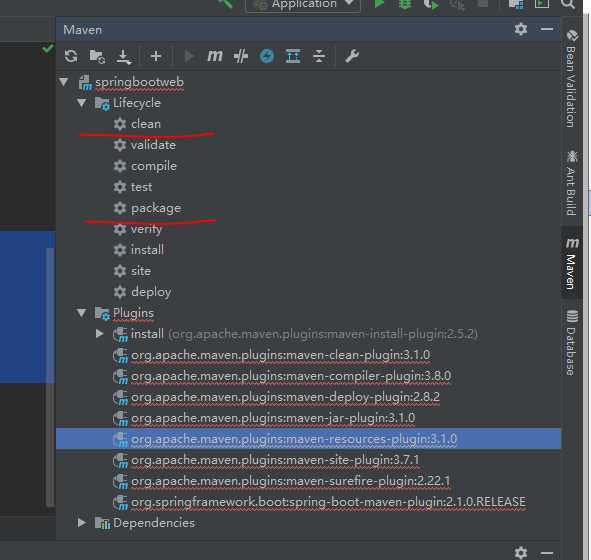Debug Application with bug icon

tap(405, 4)
